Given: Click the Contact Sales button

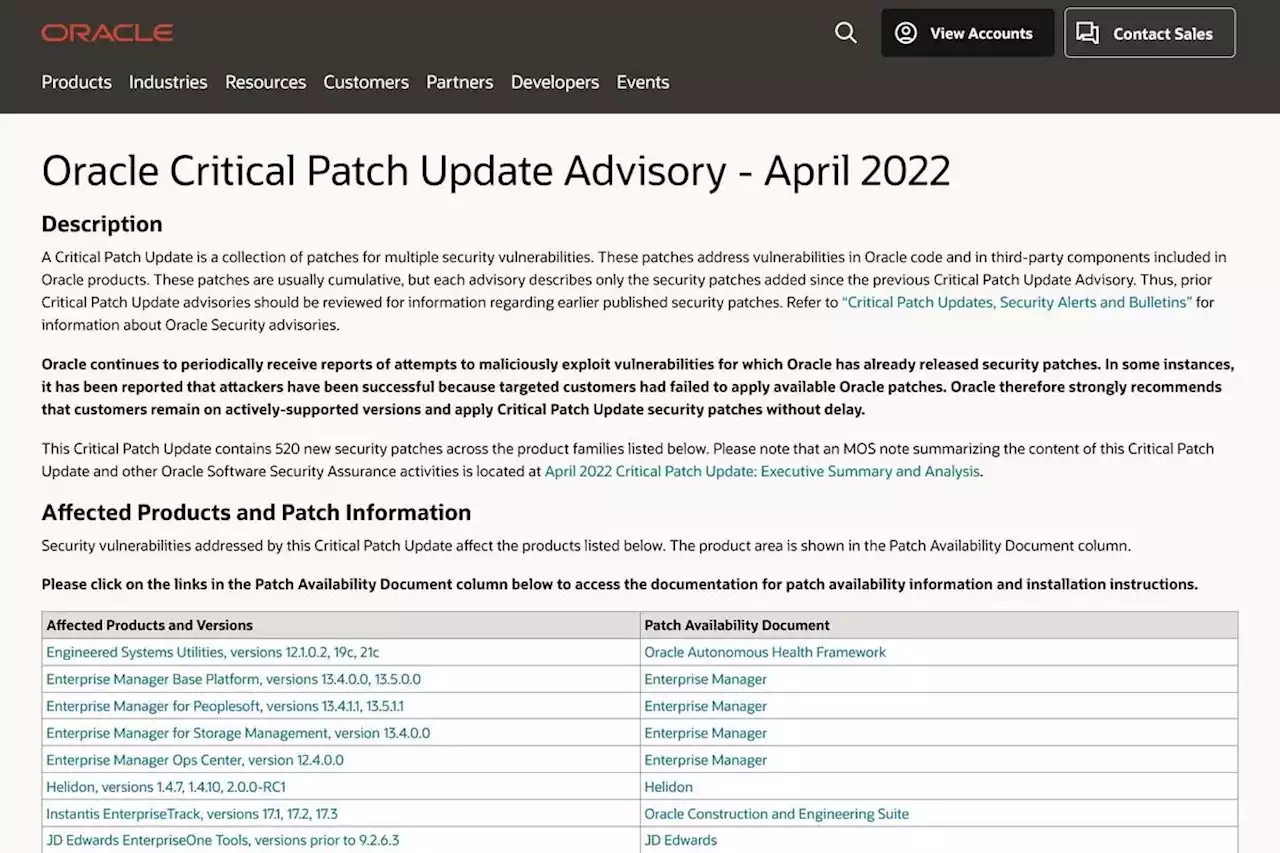Looking at the screenshot, I should (x=1150, y=33).
